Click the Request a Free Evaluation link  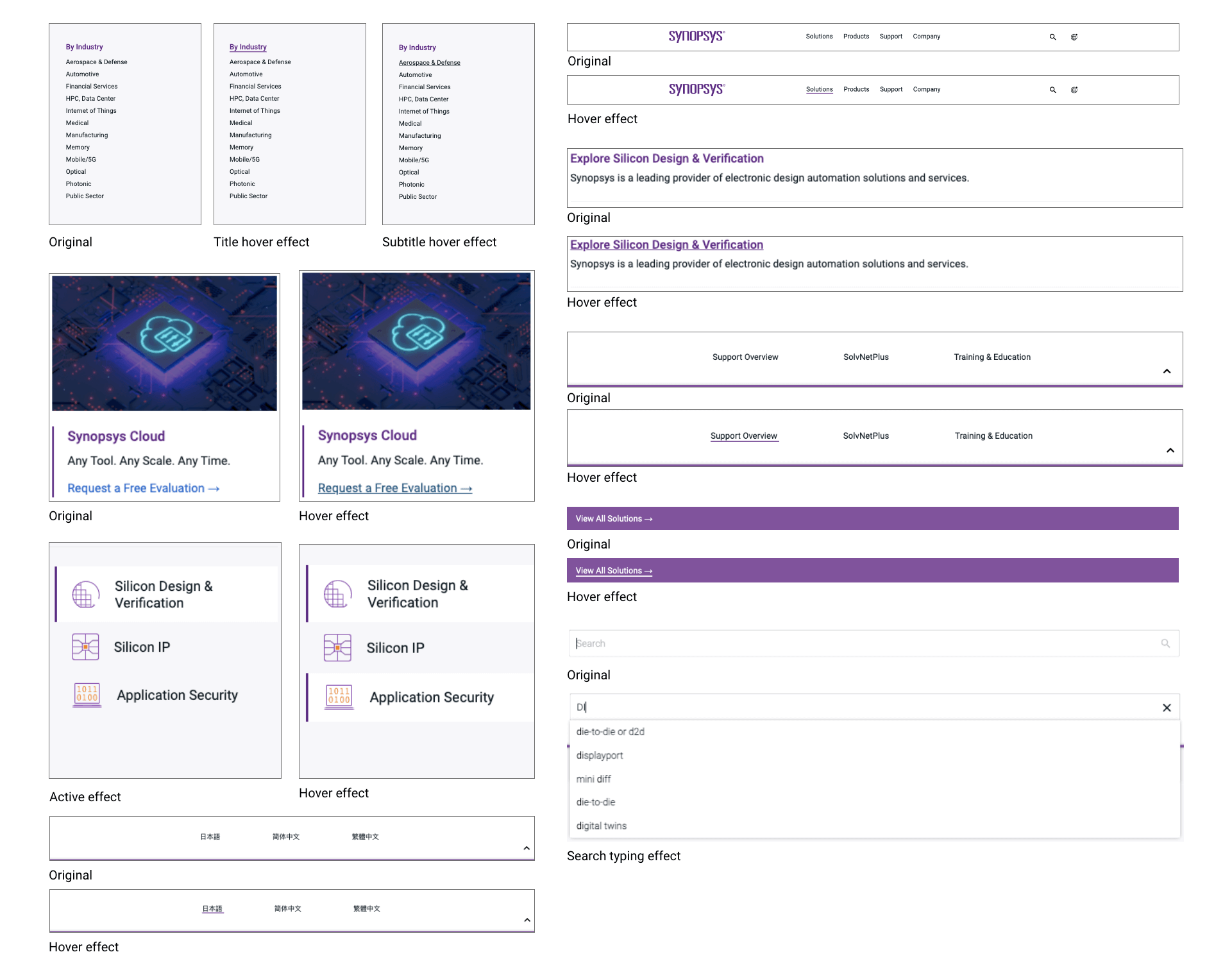click(142, 488)
